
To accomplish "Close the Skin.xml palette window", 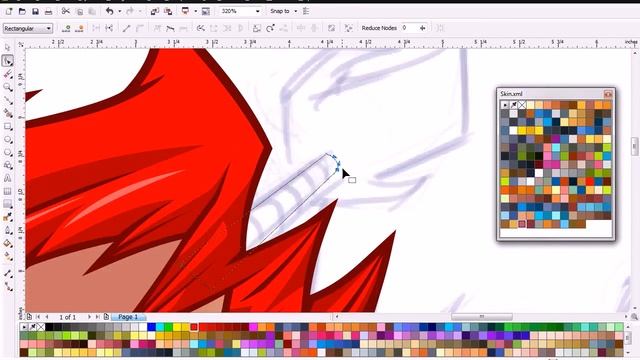I will [x=608, y=94].
